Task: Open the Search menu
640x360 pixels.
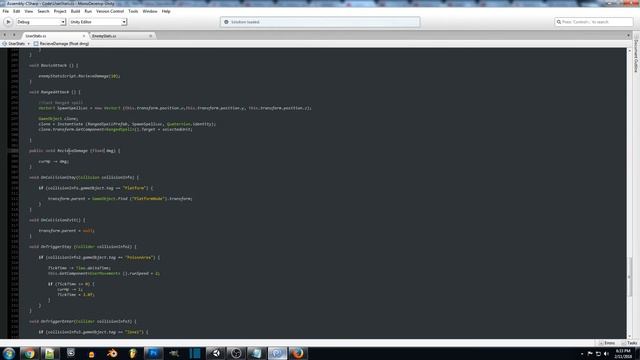Action: click(x=43, y=11)
